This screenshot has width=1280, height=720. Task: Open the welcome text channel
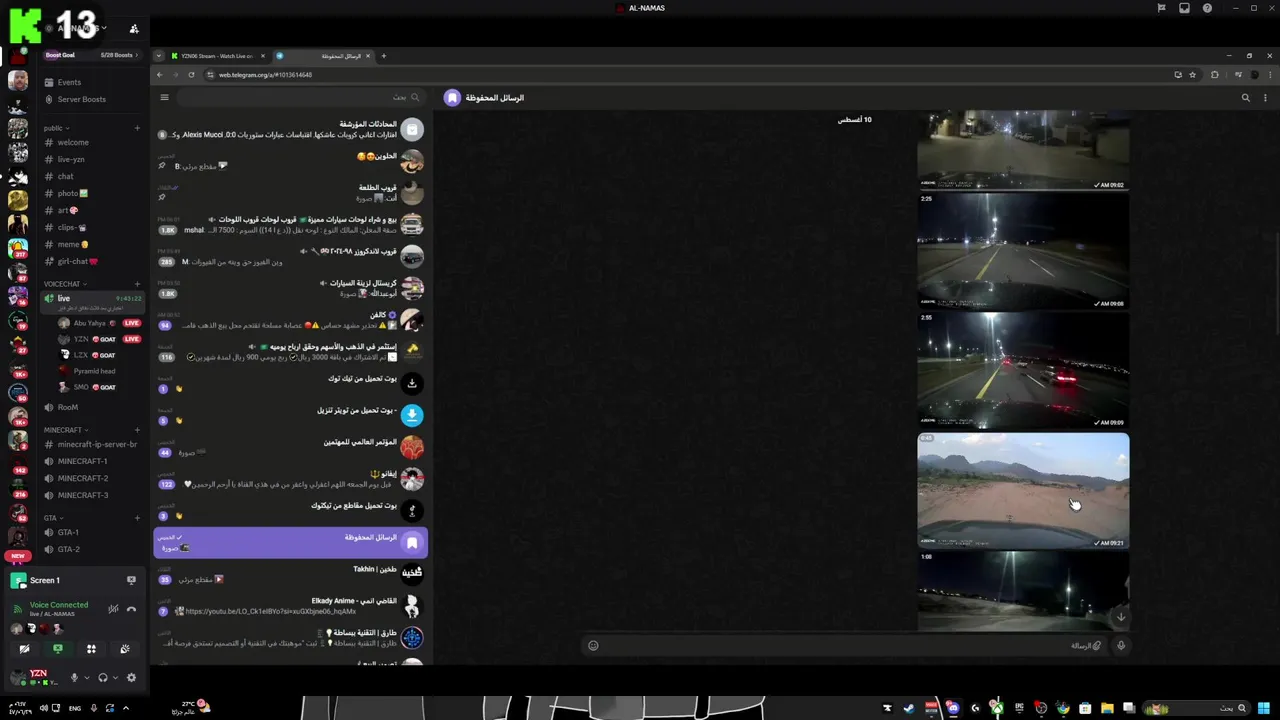(x=73, y=142)
